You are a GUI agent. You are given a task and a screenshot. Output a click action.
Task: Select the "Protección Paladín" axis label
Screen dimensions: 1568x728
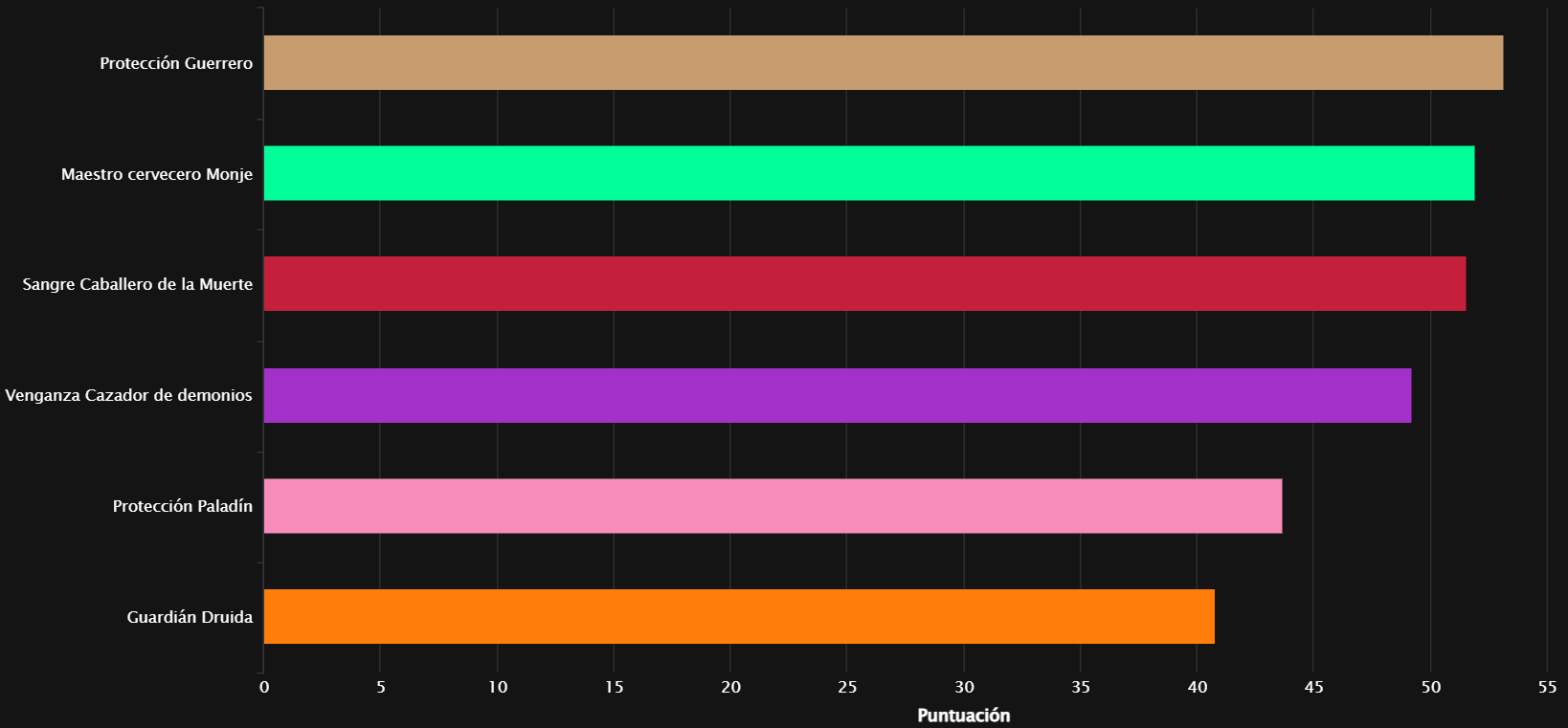(x=183, y=506)
